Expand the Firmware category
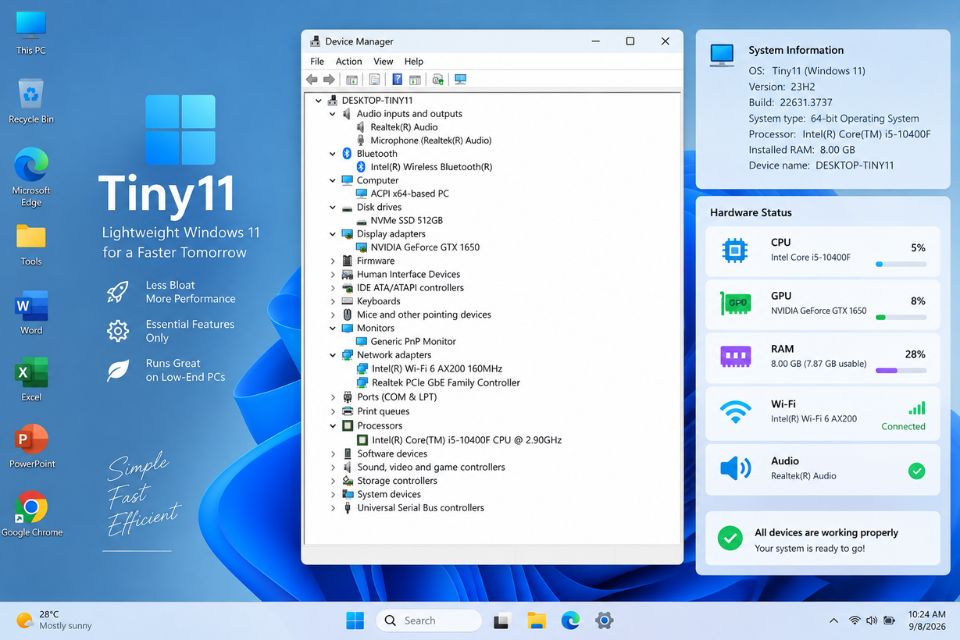 point(332,261)
